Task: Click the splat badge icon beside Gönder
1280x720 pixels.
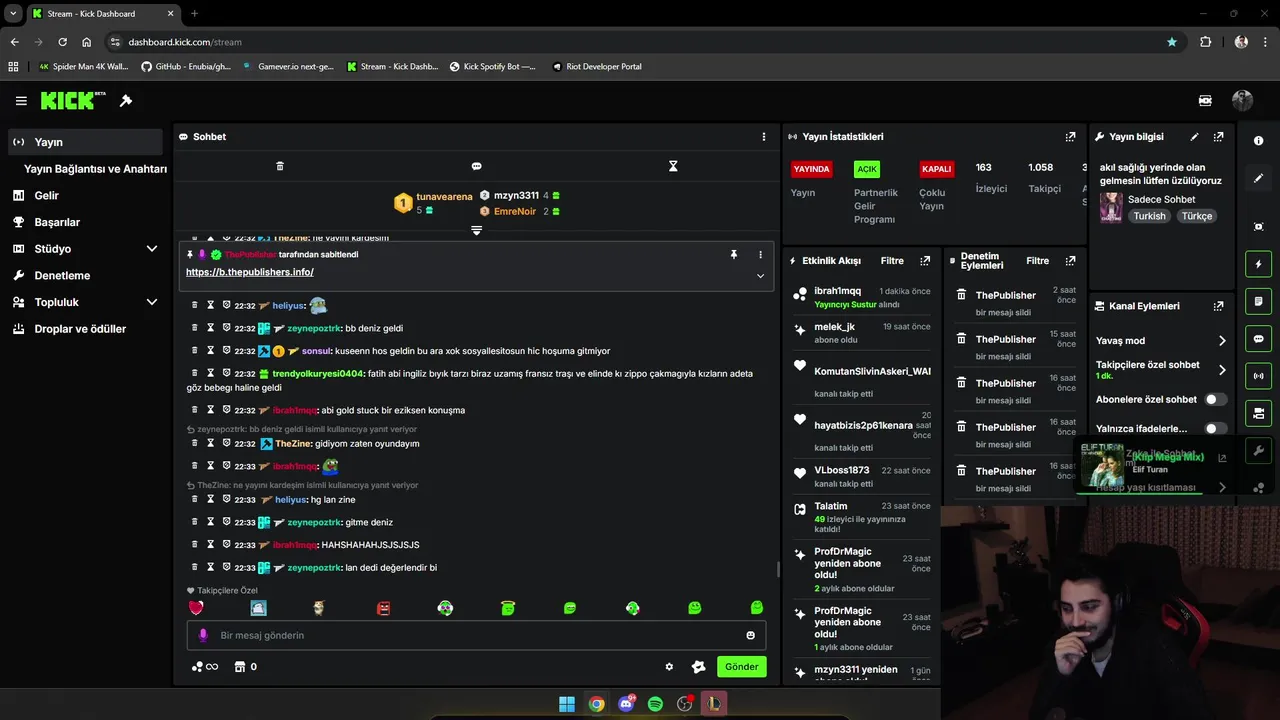Action: pos(699,667)
